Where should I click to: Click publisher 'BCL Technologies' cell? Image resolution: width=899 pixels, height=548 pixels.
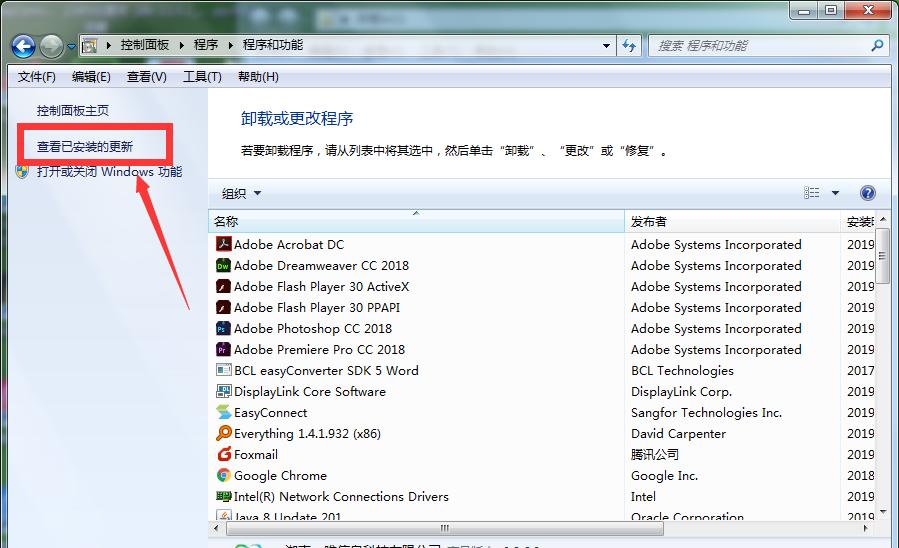(682, 371)
